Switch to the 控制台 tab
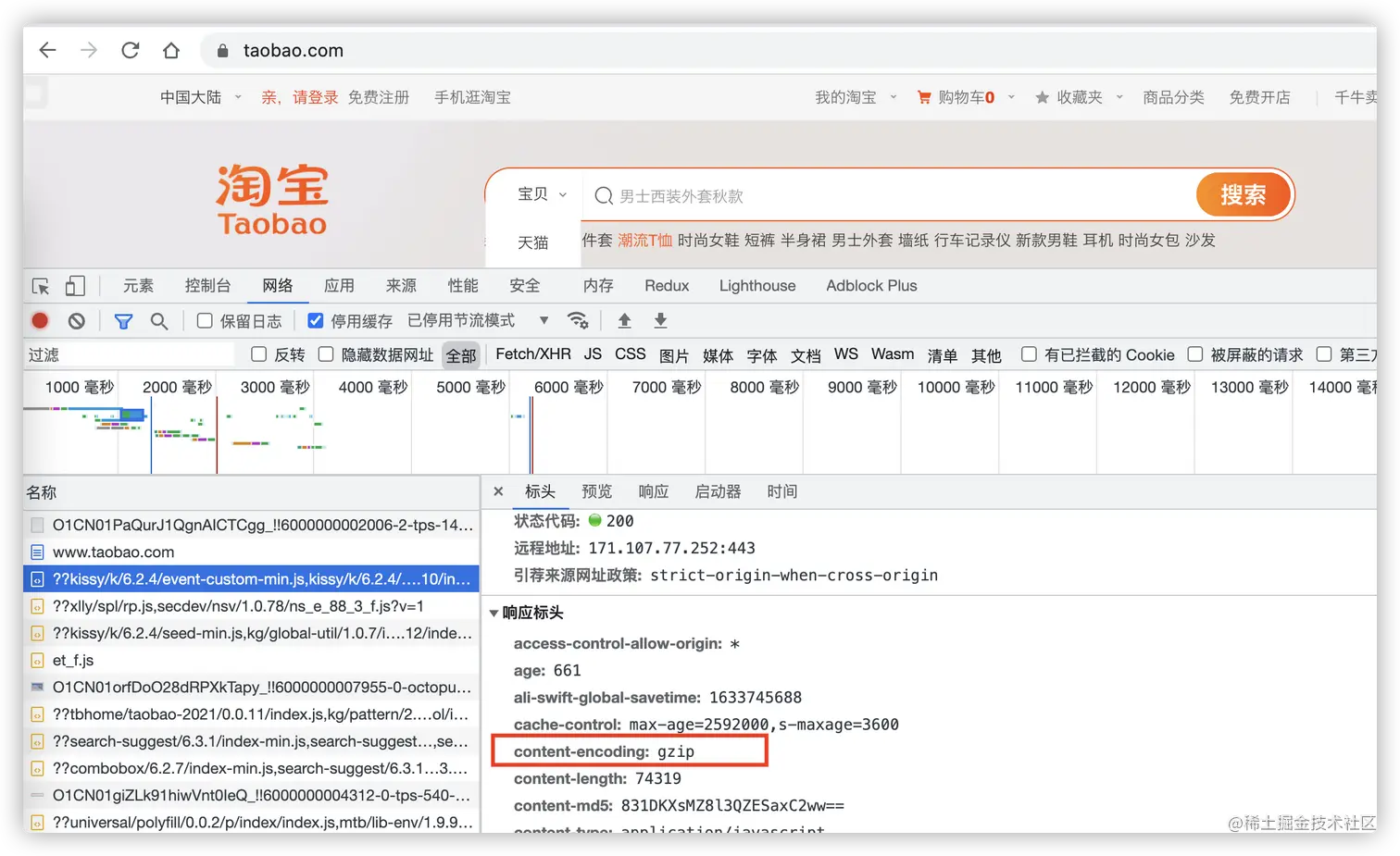Image resolution: width=1400 pixels, height=856 pixels. click(207, 286)
